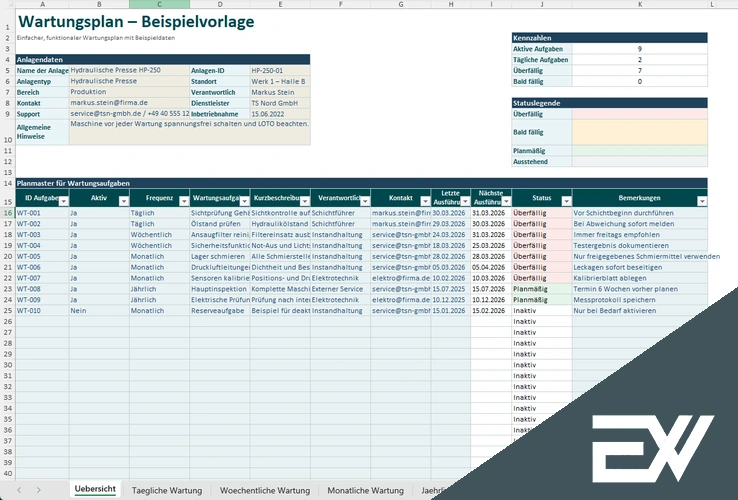The image size is (738, 500).
Task: Open the Bemerkungen column filter dropdown
Action: click(x=702, y=202)
